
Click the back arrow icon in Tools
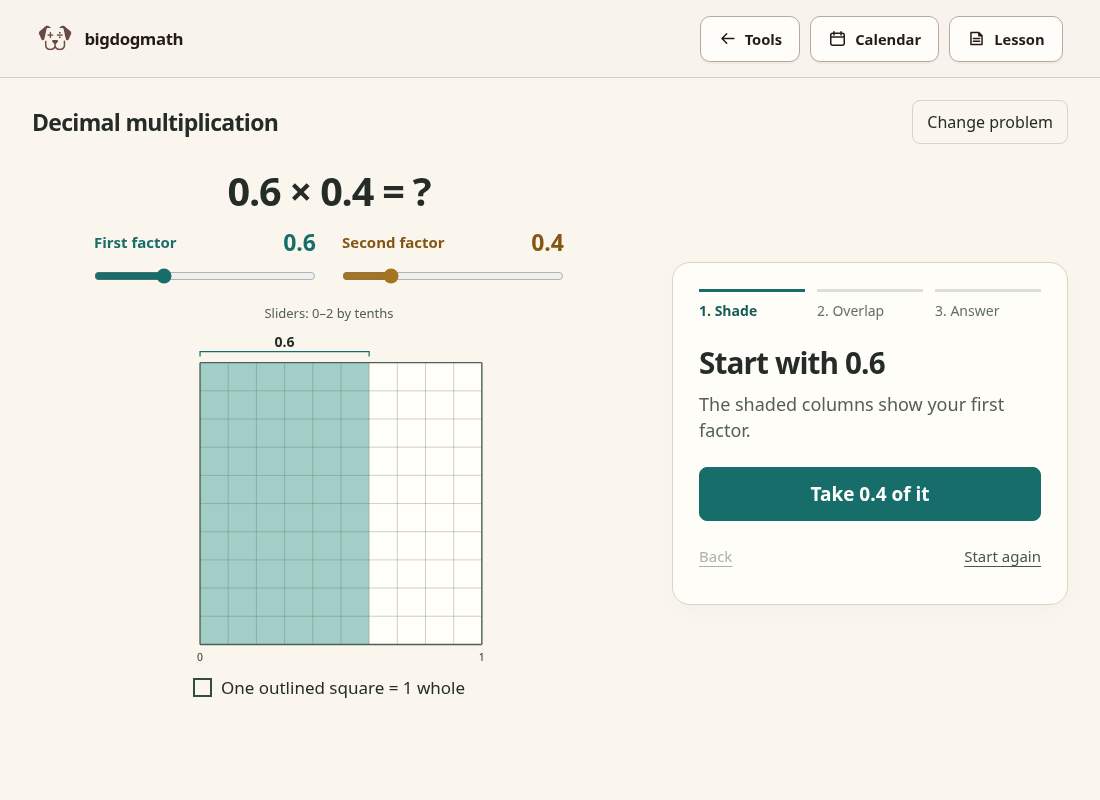727,39
